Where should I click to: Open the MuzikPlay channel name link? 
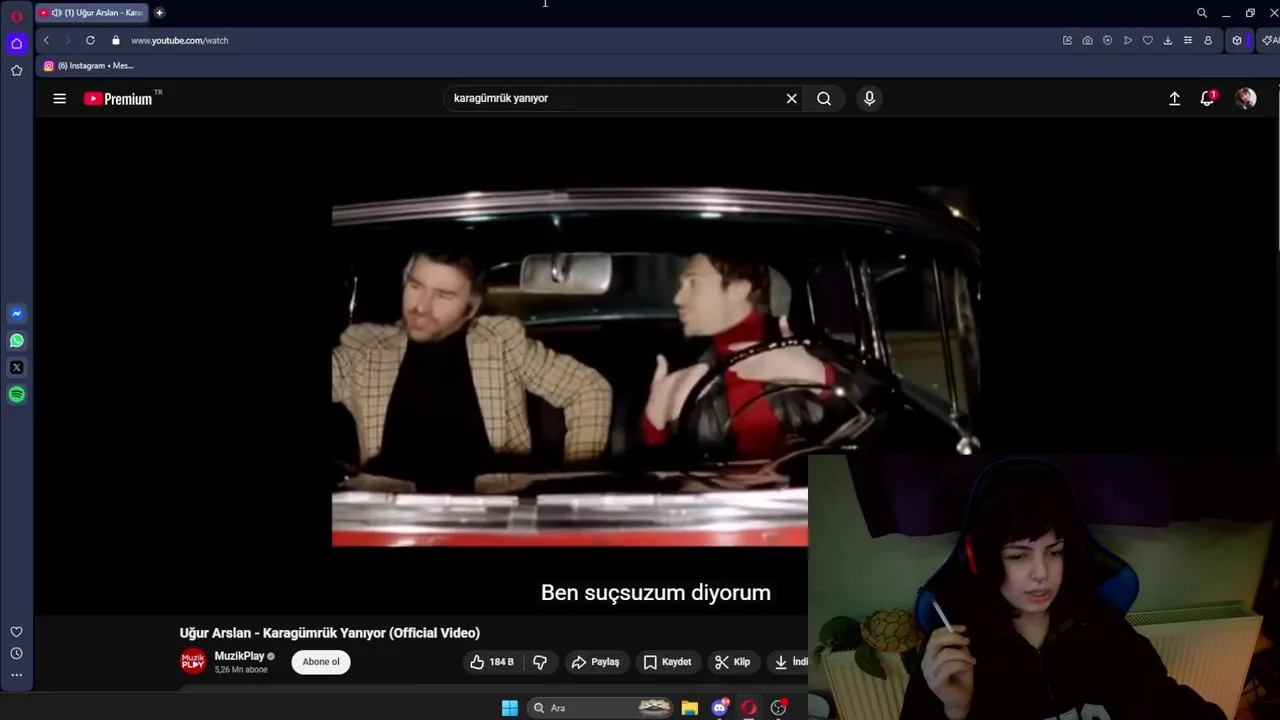[239, 656]
